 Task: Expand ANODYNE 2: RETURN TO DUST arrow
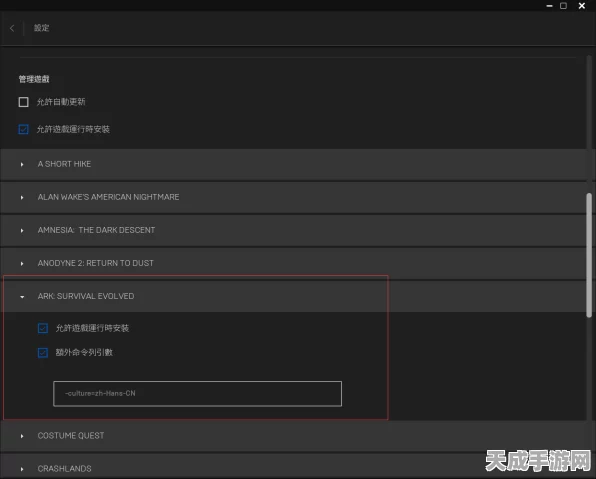click(22, 263)
